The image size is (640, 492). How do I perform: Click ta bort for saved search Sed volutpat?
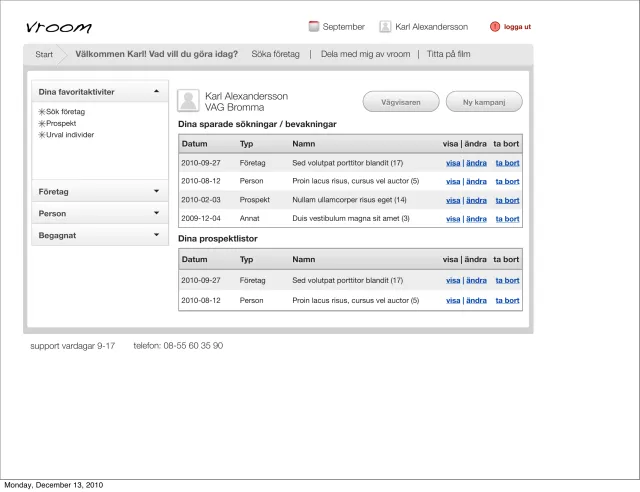[507, 163]
